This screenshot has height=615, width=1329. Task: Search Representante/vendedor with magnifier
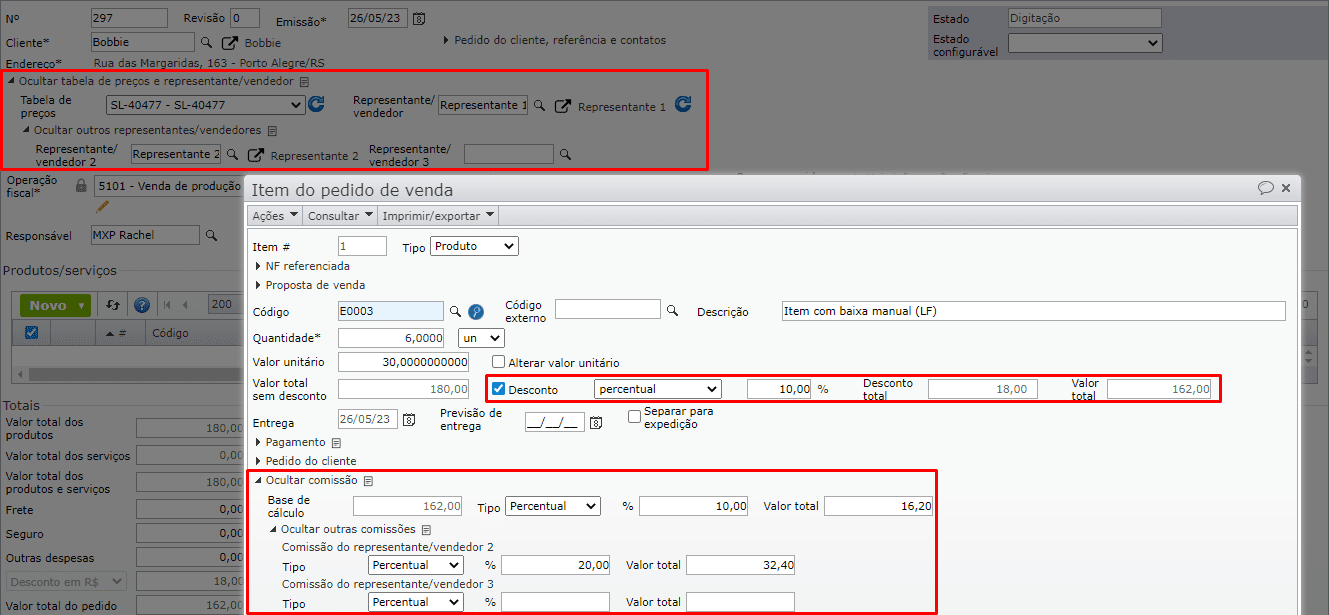pyautogui.click(x=539, y=105)
